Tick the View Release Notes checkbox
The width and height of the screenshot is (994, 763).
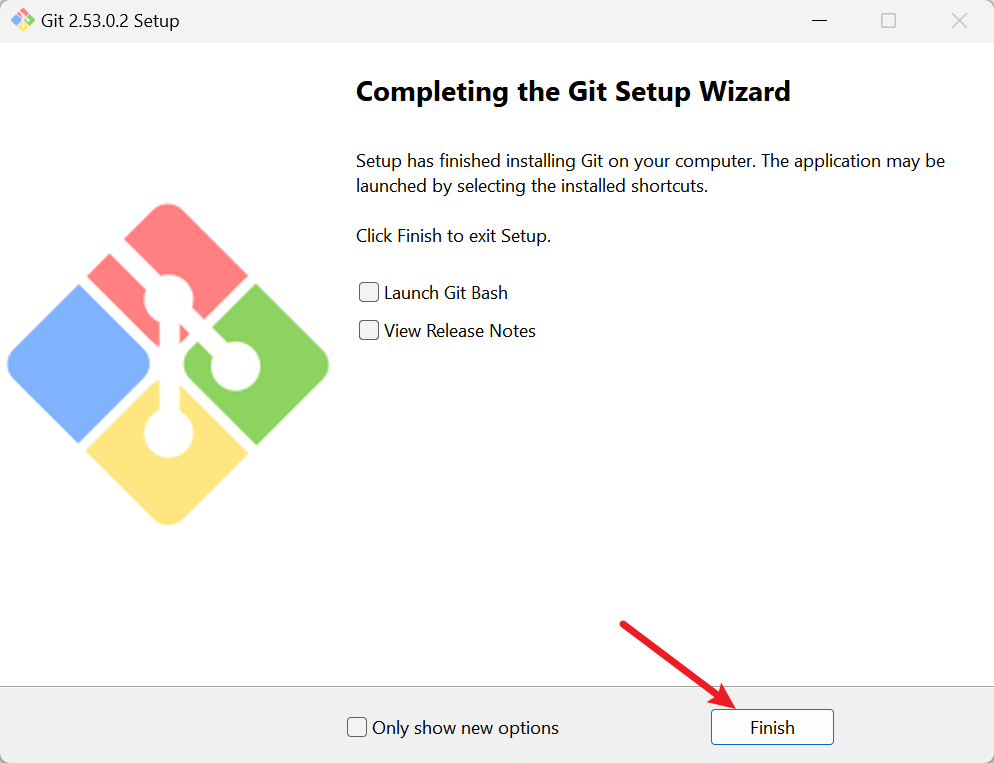click(369, 331)
